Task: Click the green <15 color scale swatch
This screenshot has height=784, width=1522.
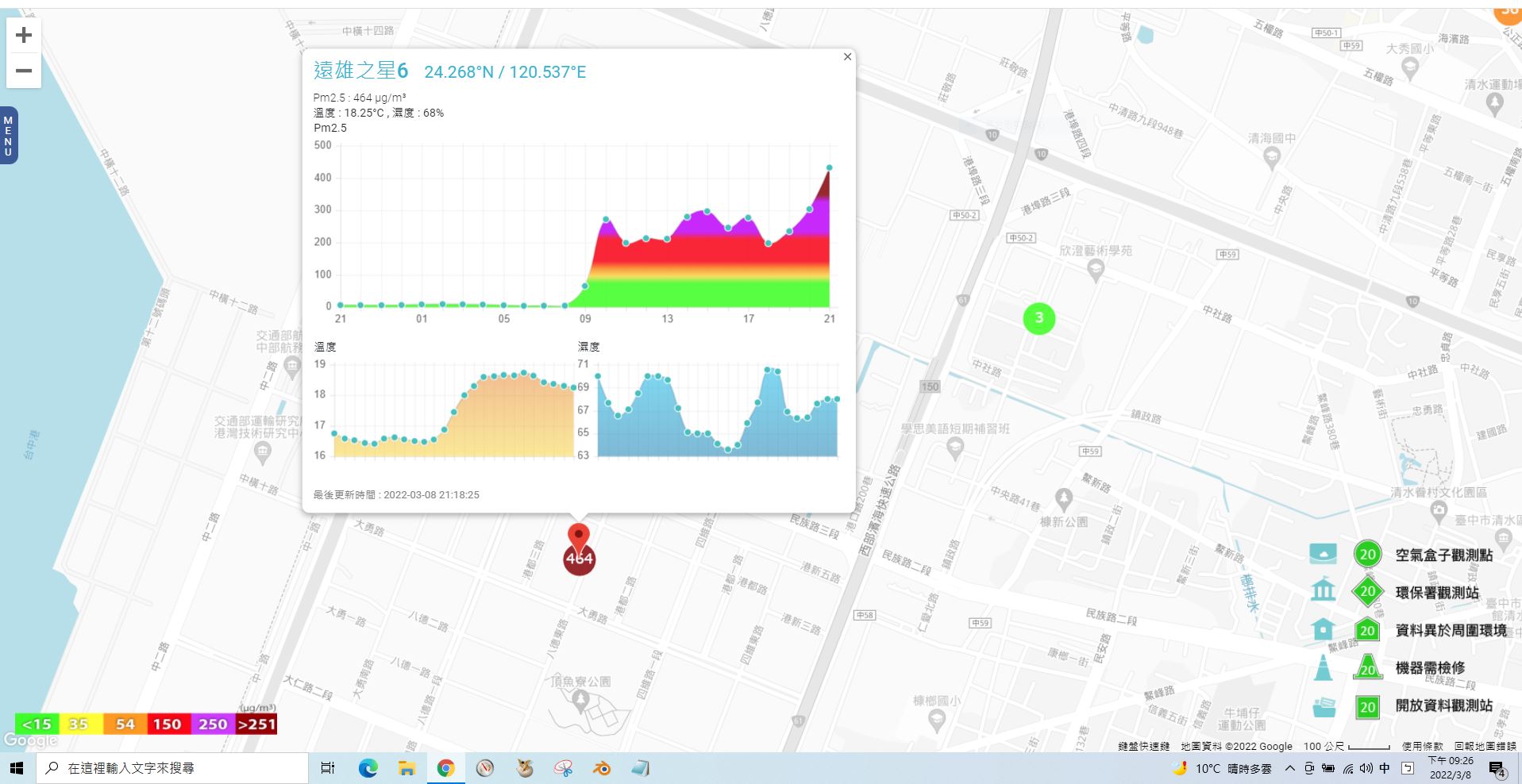Action: [x=37, y=724]
